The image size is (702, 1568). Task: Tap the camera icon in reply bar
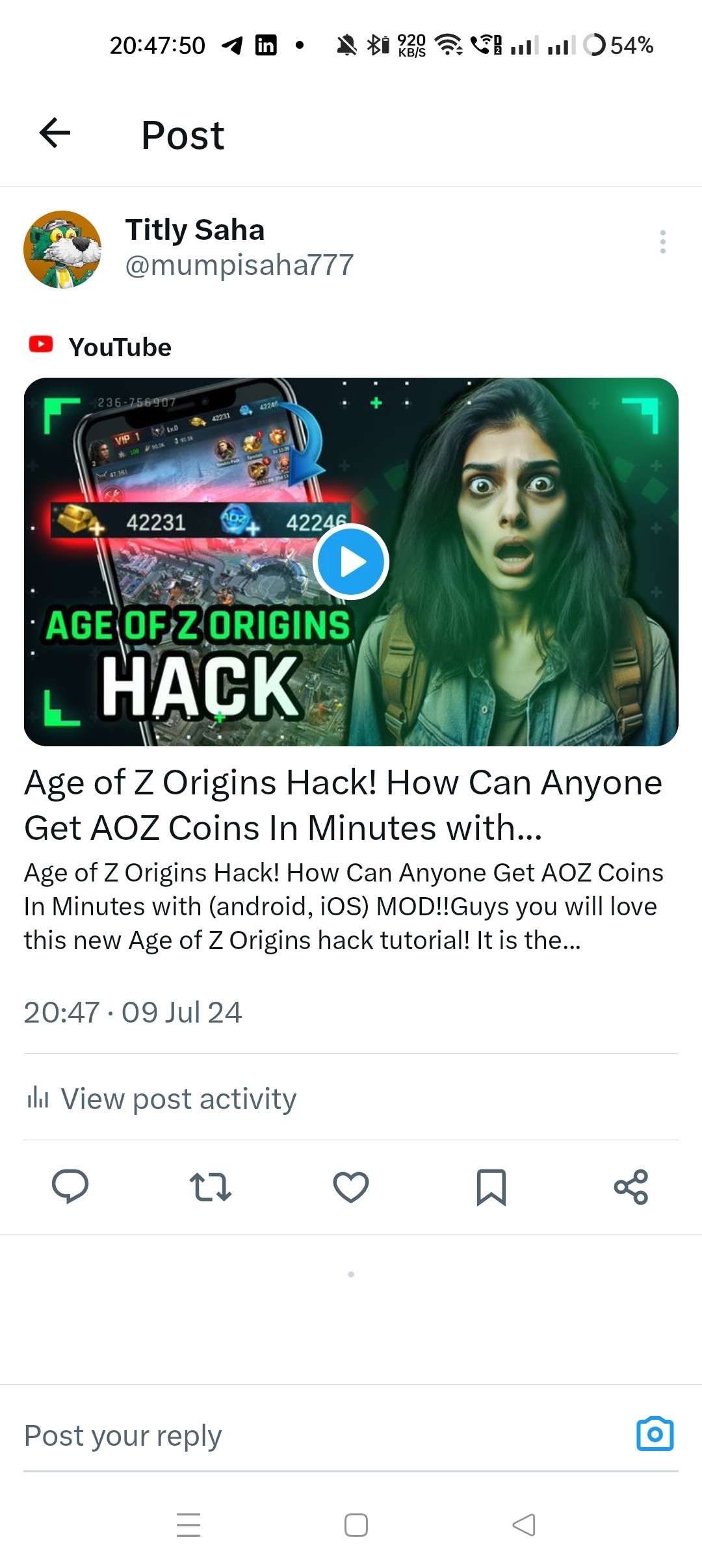click(x=655, y=1433)
